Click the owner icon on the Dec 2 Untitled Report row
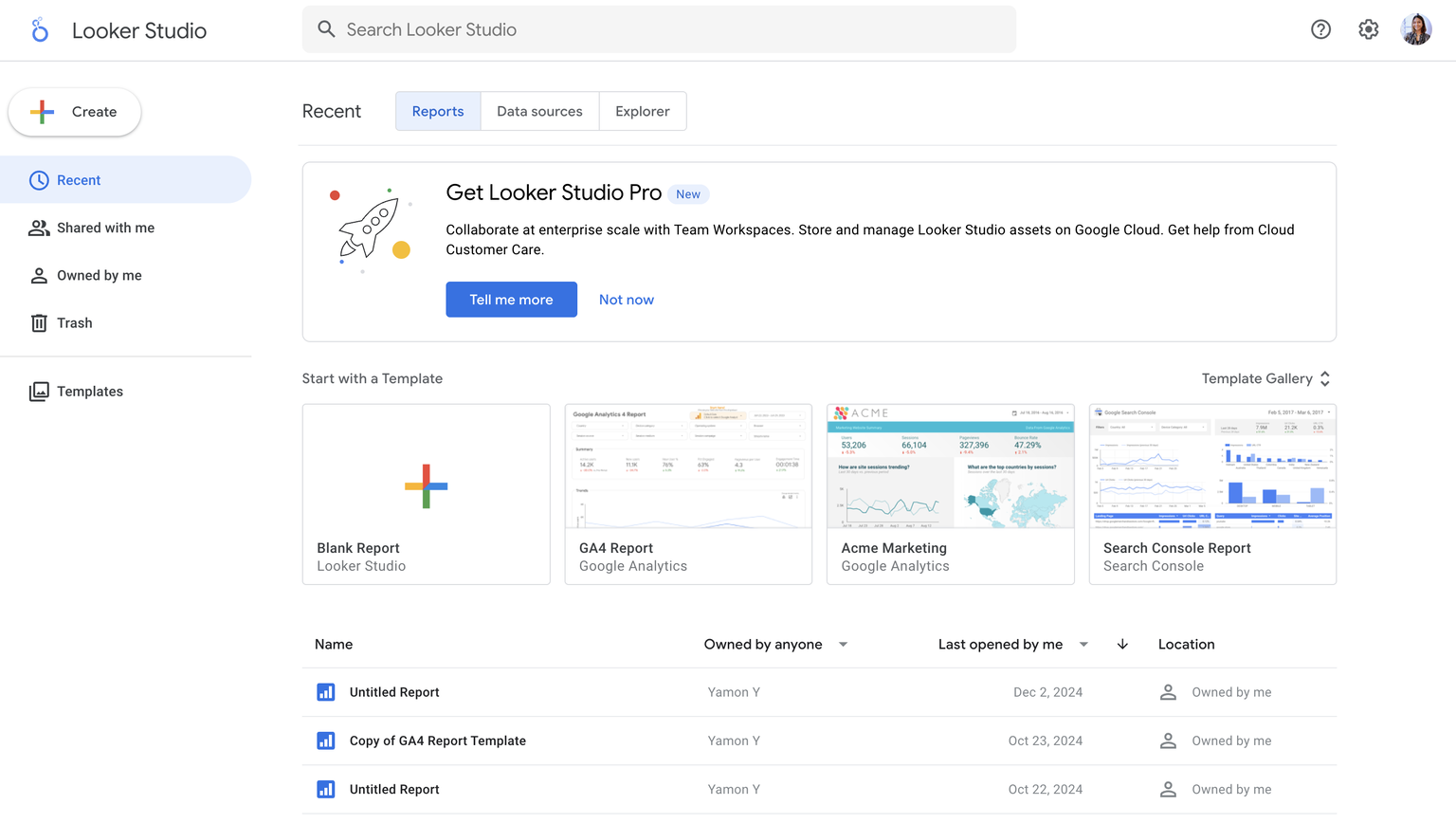The width and height of the screenshot is (1456, 823). coord(1168,692)
